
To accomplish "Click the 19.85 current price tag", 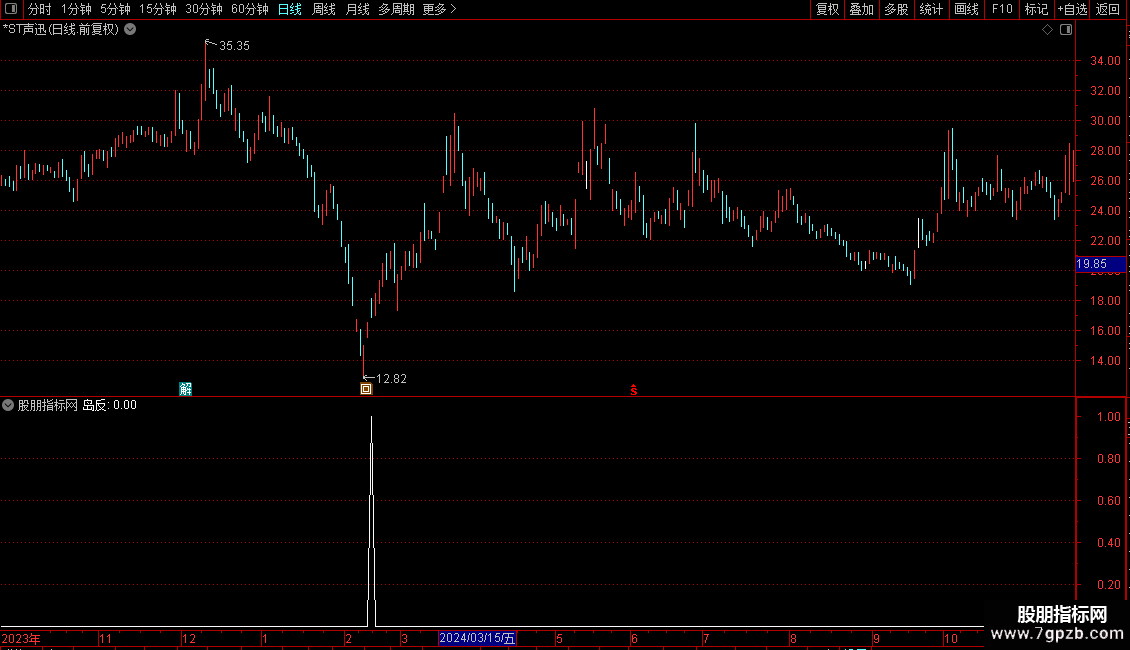I will [x=1100, y=264].
